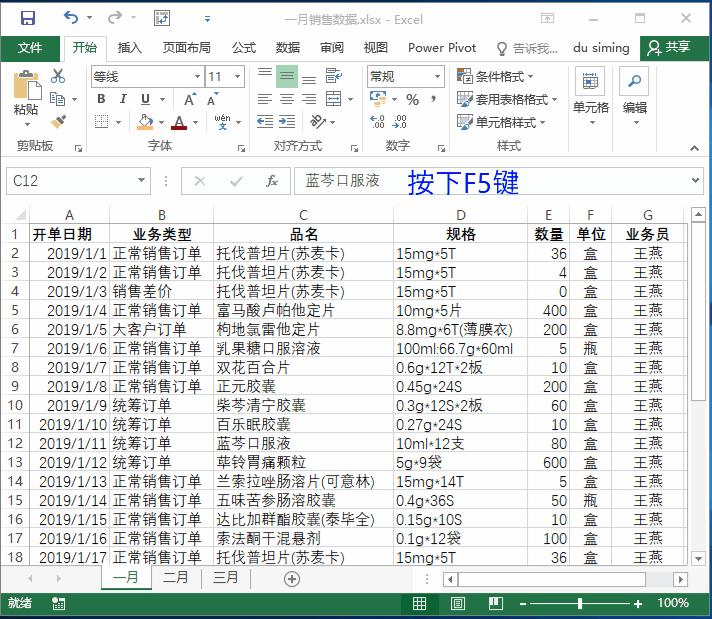The image size is (712, 619).
Task: Switch to the 二月 sheet tab
Action: tap(176, 578)
